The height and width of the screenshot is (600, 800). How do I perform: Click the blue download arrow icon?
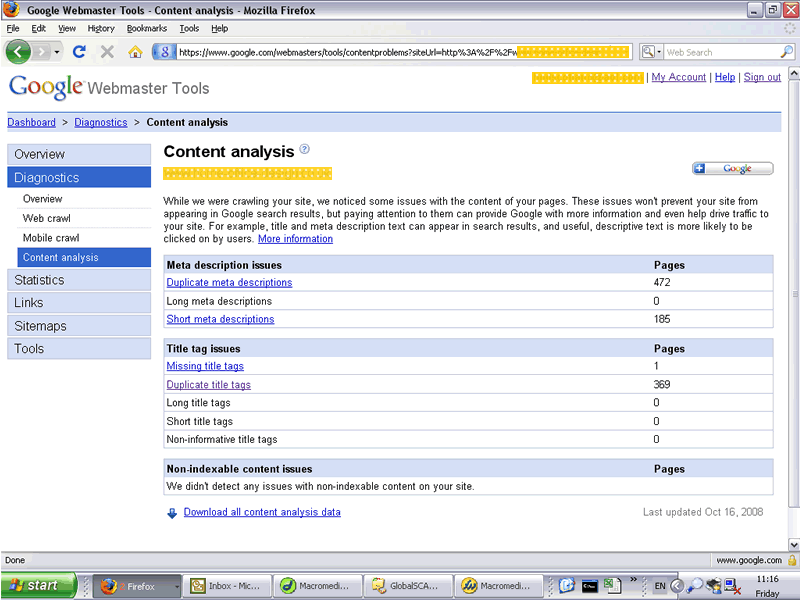point(172,513)
